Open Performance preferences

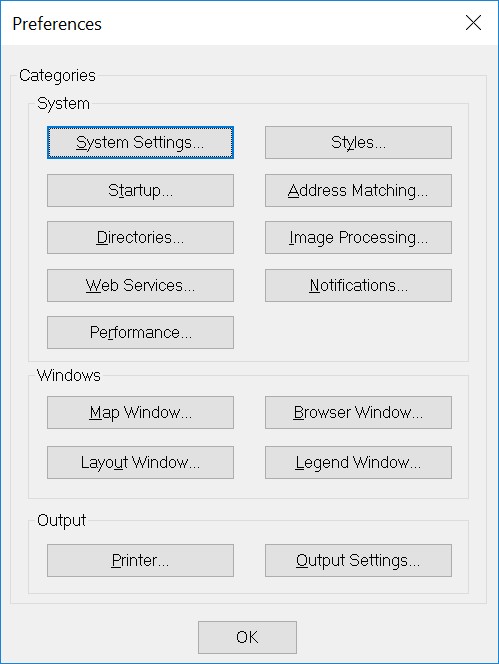[x=140, y=332]
